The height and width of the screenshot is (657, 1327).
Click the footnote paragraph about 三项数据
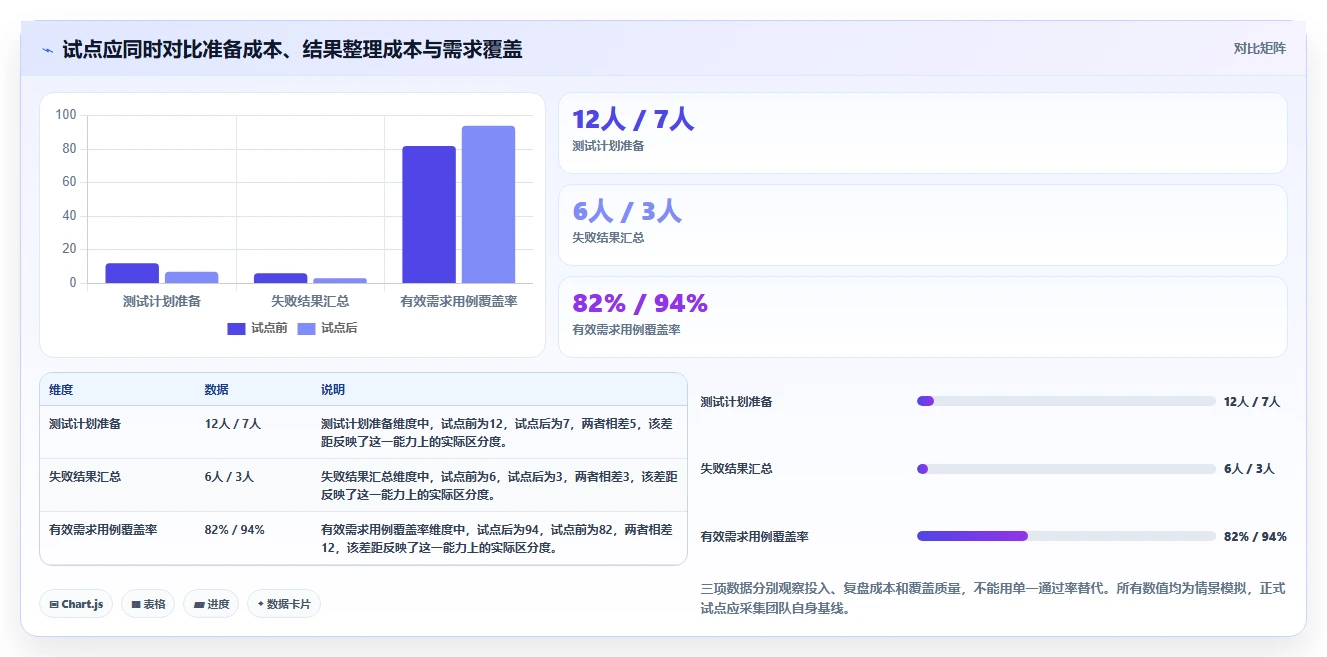point(993,598)
